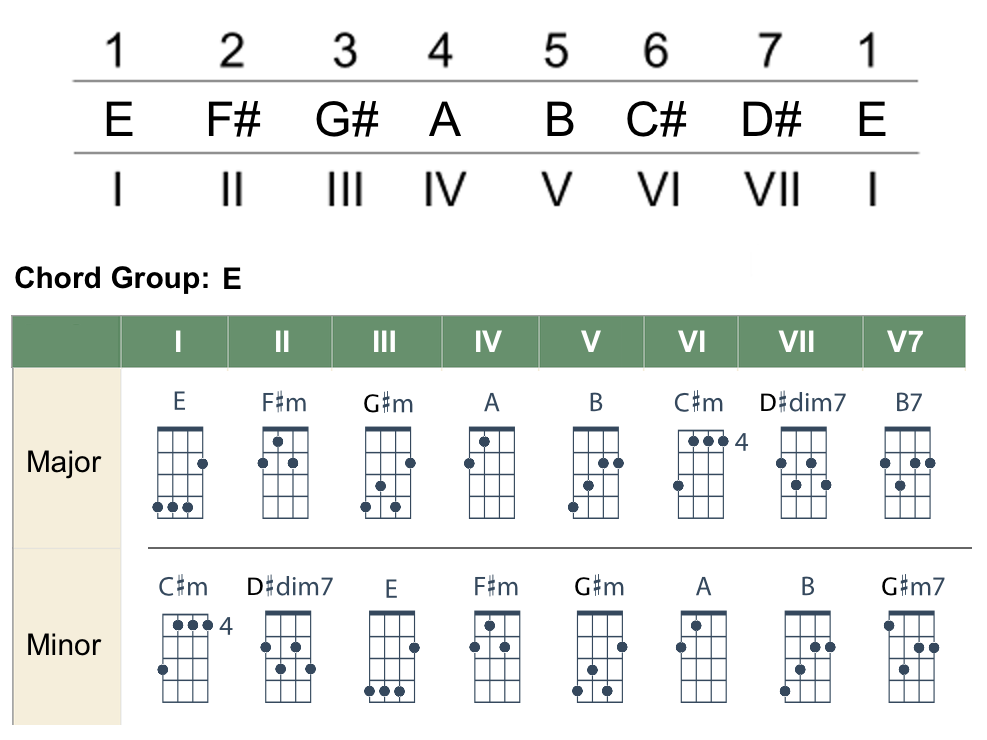Select the A chord diagram in Minor row
The width and height of the screenshot is (987, 740).
tap(704, 656)
